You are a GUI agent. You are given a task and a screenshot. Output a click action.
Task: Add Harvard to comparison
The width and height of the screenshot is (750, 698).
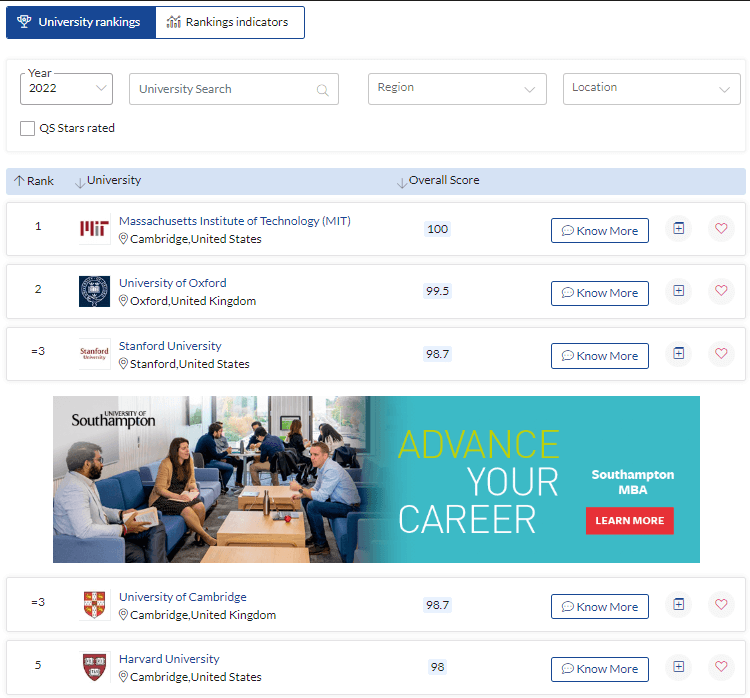coord(679,666)
